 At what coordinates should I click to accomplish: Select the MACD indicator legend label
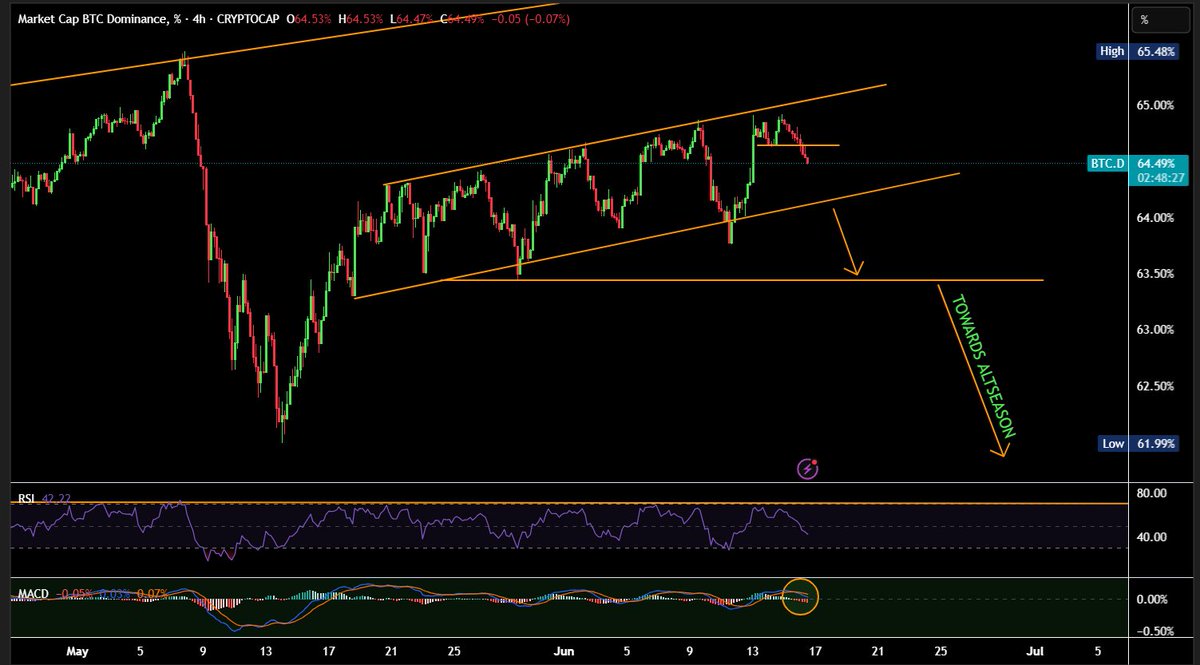pyautogui.click(x=33, y=595)
